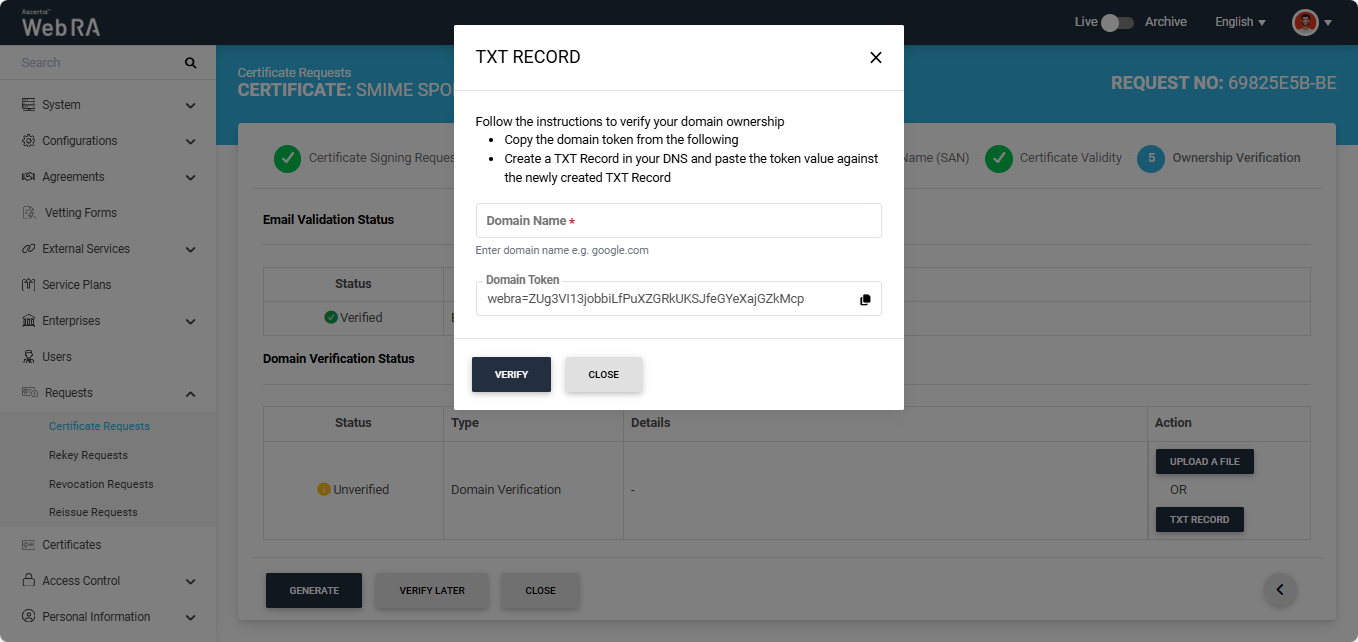The width and height of the screenshot is (1358, 642).
Task: Open the user avatar profile menu
Action: tap(1305, 22)
